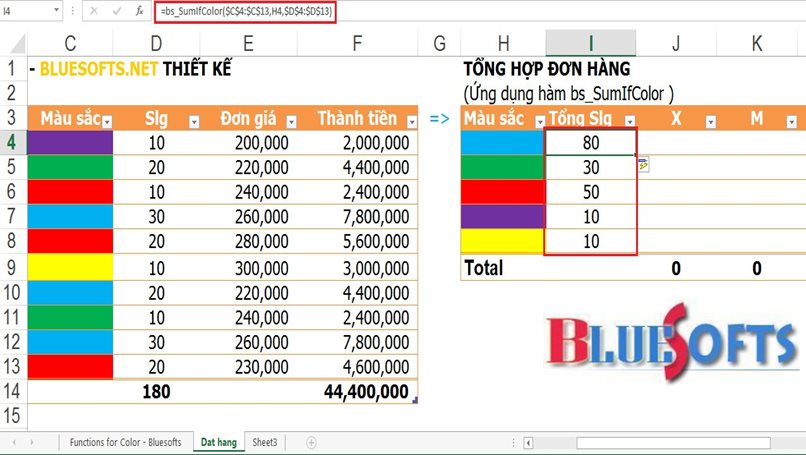Click the Cancel X icon in formula bar
This screenshot has width=806, height=455.
[x=94, y=11]
